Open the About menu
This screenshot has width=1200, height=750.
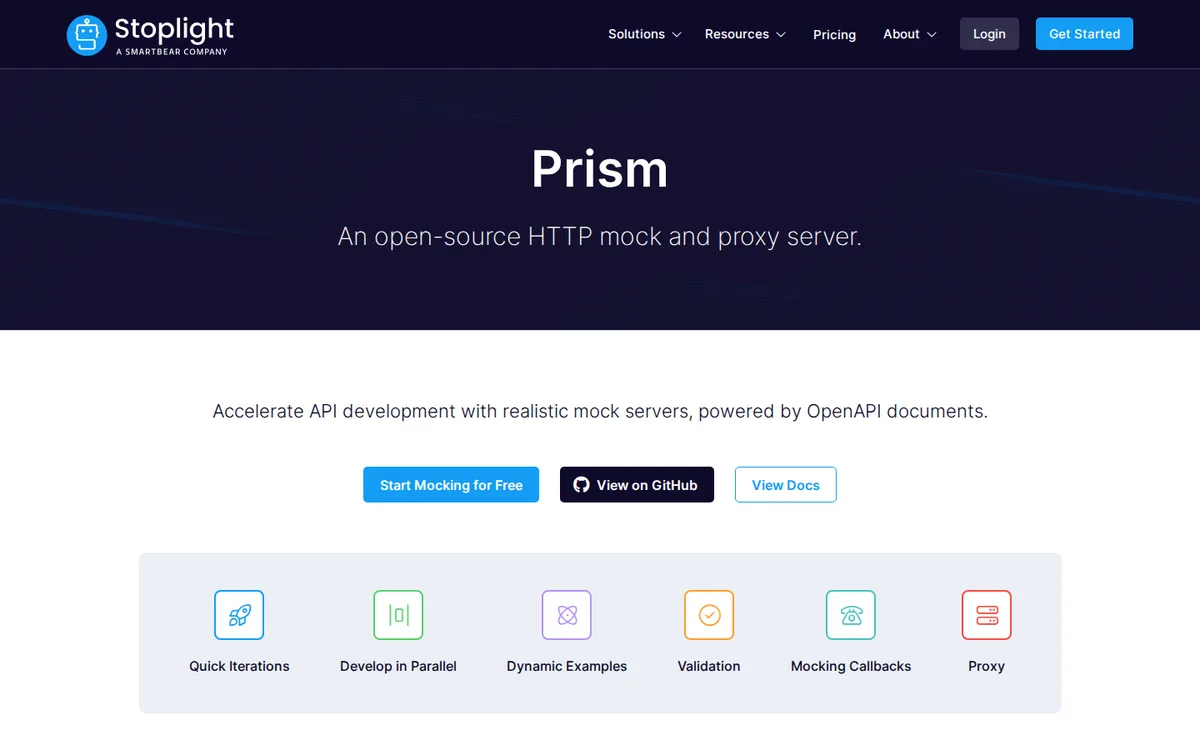pyautogui.click(x=910, y=34)
